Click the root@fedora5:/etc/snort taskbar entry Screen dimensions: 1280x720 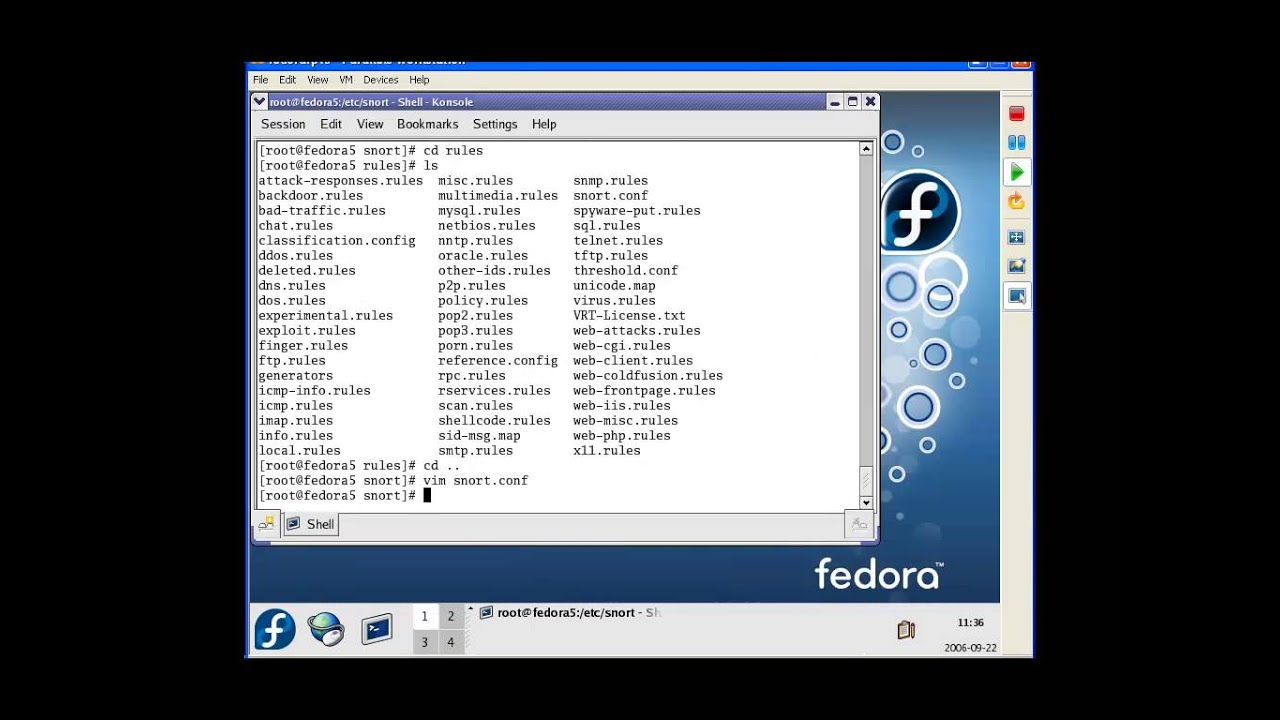coord(570,613)
